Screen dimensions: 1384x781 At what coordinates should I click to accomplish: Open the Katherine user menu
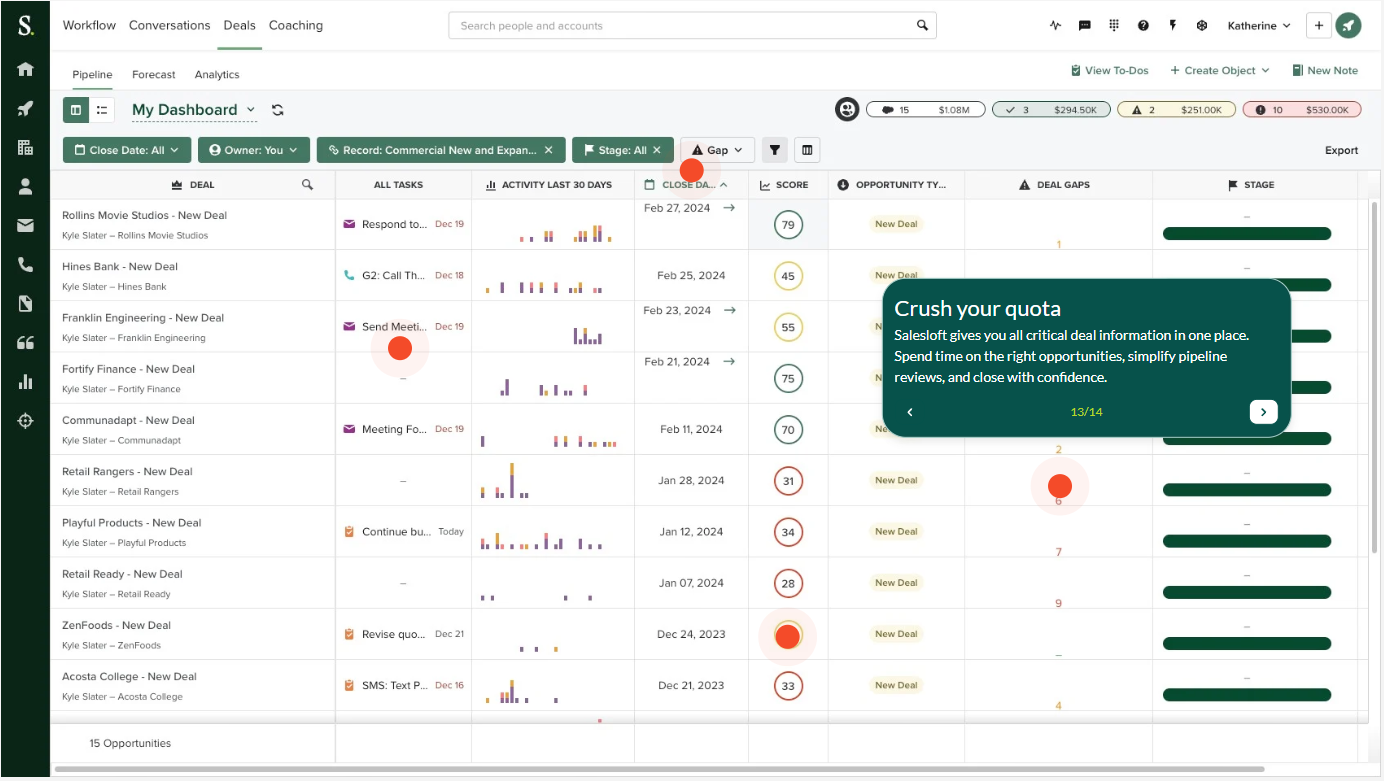click(1259, 26)
